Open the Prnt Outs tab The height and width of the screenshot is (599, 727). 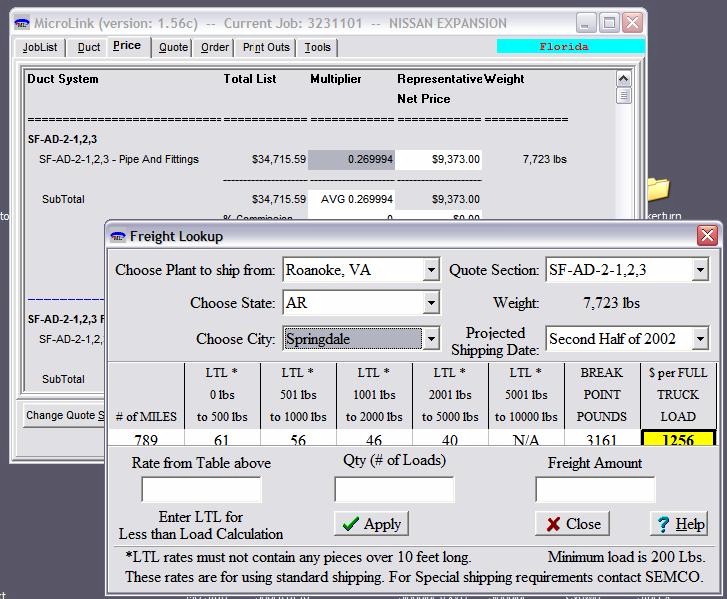pyautogui.click(x=266, y=47)
